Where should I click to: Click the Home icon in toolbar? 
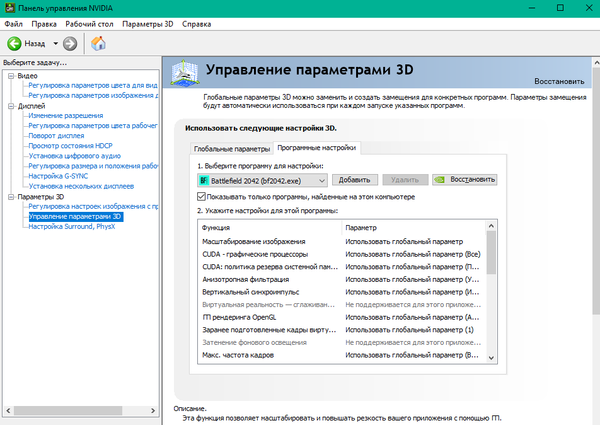click(98, 43)
